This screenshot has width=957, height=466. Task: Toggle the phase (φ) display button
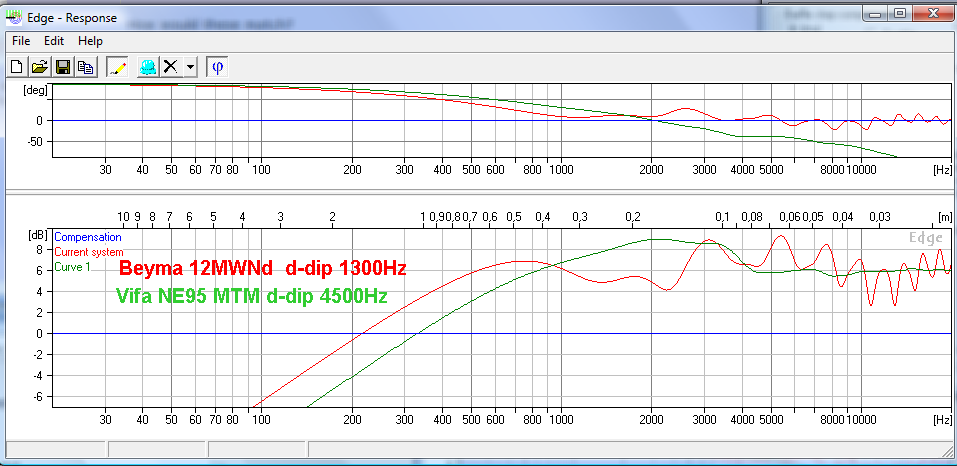(218, 66)
